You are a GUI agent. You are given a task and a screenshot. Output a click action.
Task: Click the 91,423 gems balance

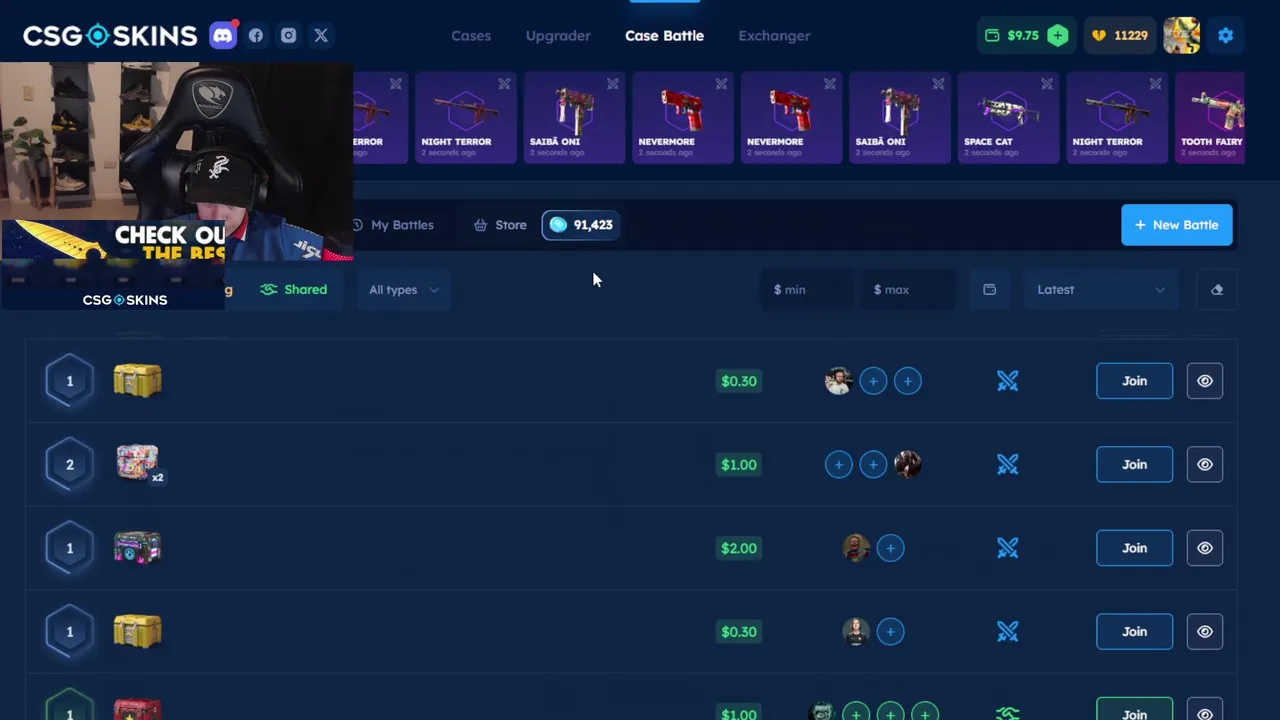click(581, 225)
